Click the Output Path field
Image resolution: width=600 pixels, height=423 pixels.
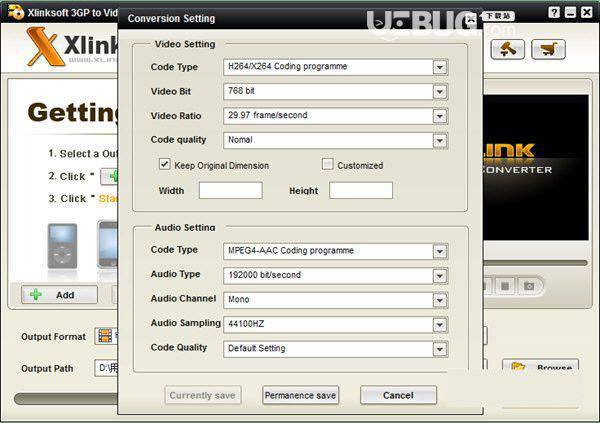(x=106, y=368)
